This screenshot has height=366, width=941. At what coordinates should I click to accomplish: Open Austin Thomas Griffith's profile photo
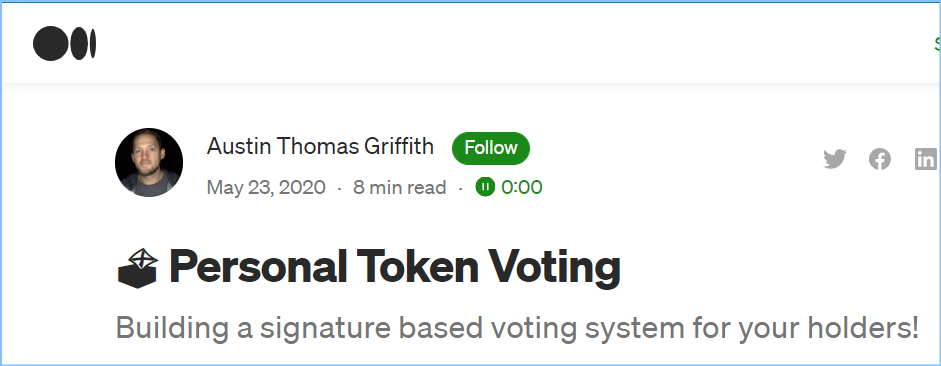(x=149, y=163)
